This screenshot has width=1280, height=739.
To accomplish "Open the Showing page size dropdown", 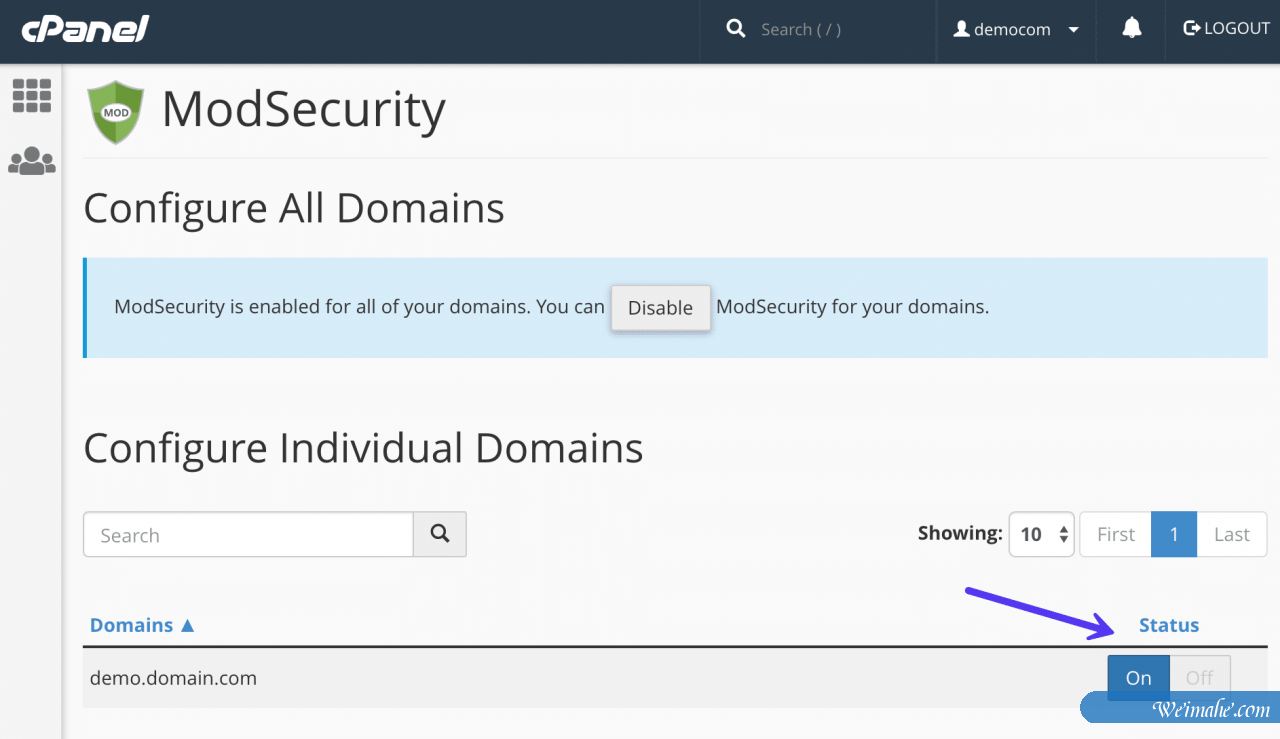I will 1041,534.
